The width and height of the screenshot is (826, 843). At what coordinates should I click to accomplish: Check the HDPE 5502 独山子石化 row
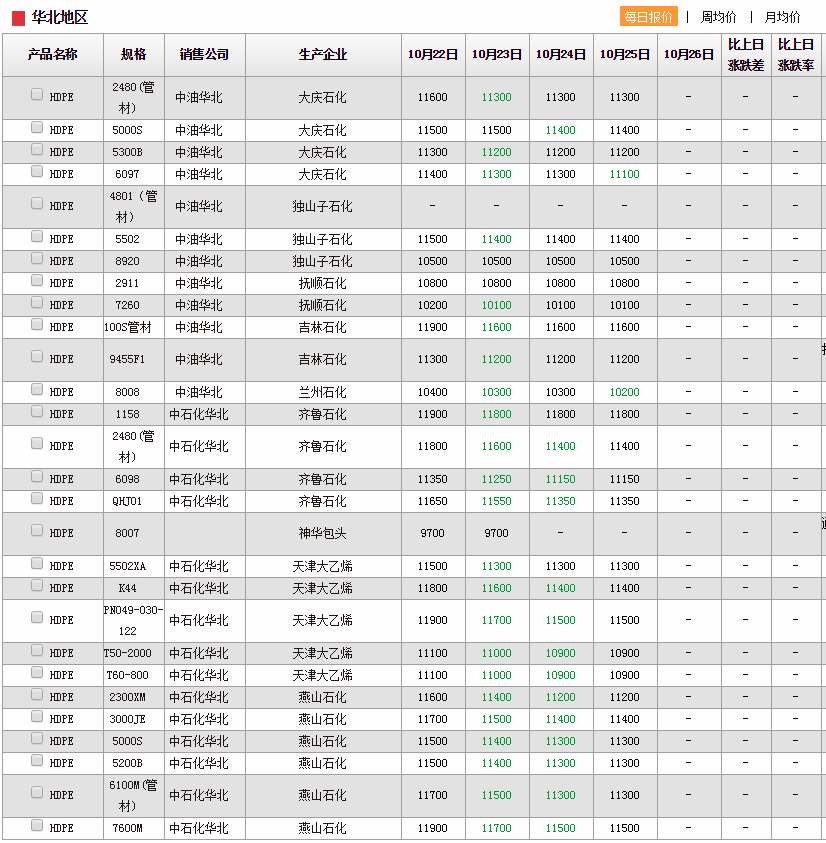click(37, 237)
